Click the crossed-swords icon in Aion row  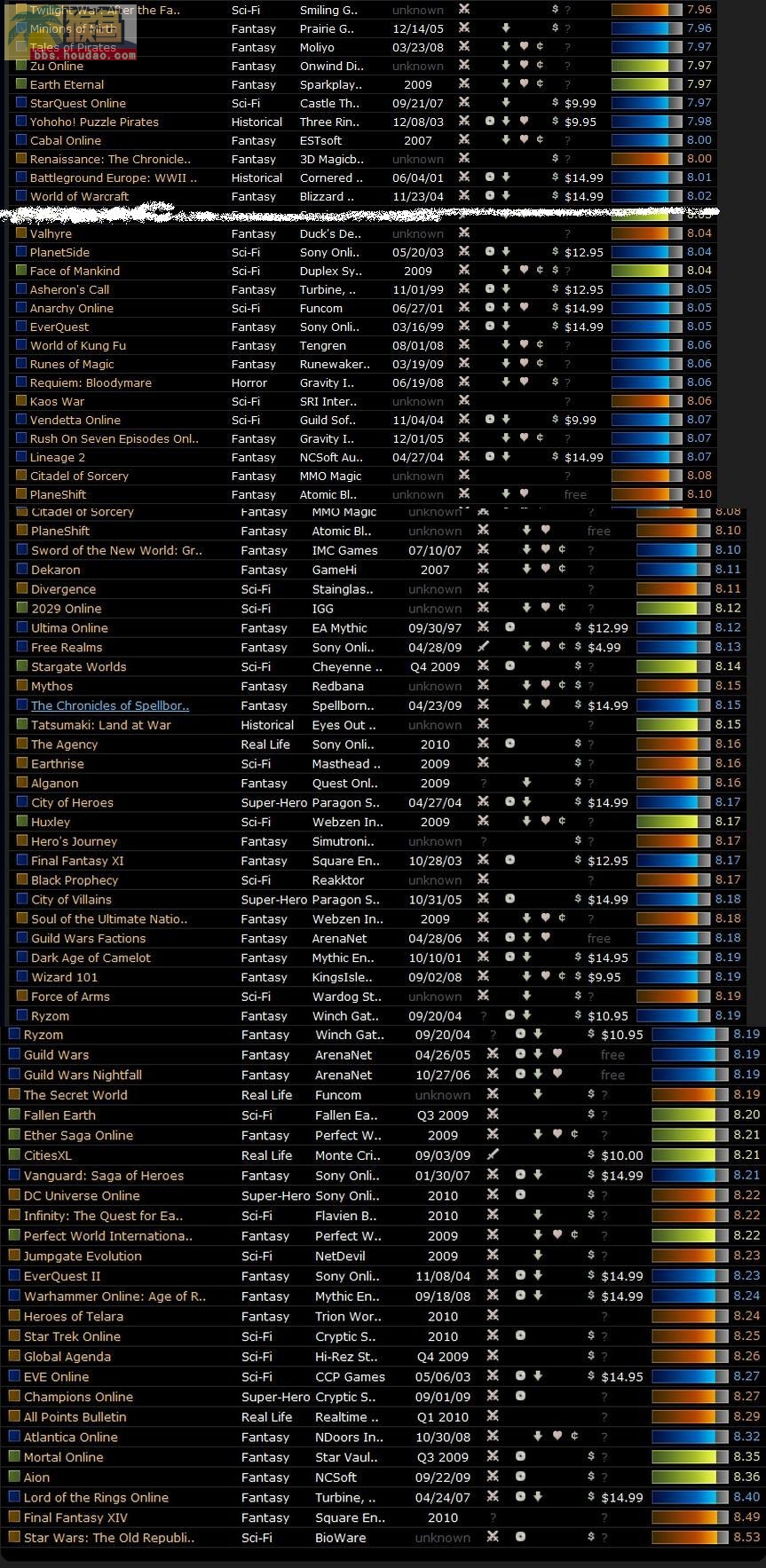click(493, 1477)
